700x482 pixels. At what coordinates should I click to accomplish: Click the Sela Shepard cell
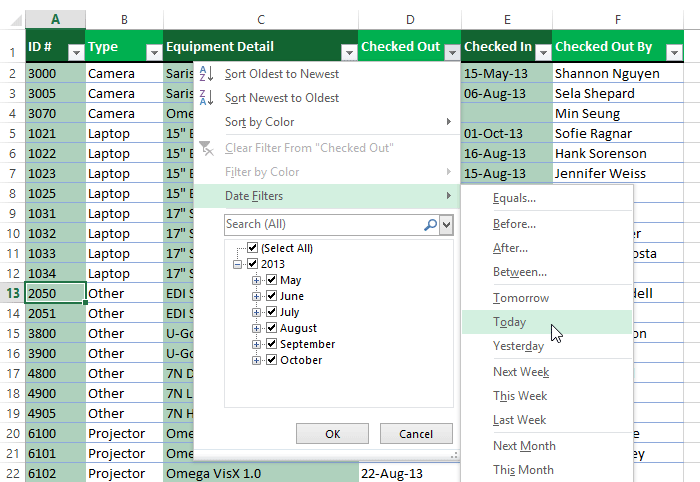coord(618,93)
